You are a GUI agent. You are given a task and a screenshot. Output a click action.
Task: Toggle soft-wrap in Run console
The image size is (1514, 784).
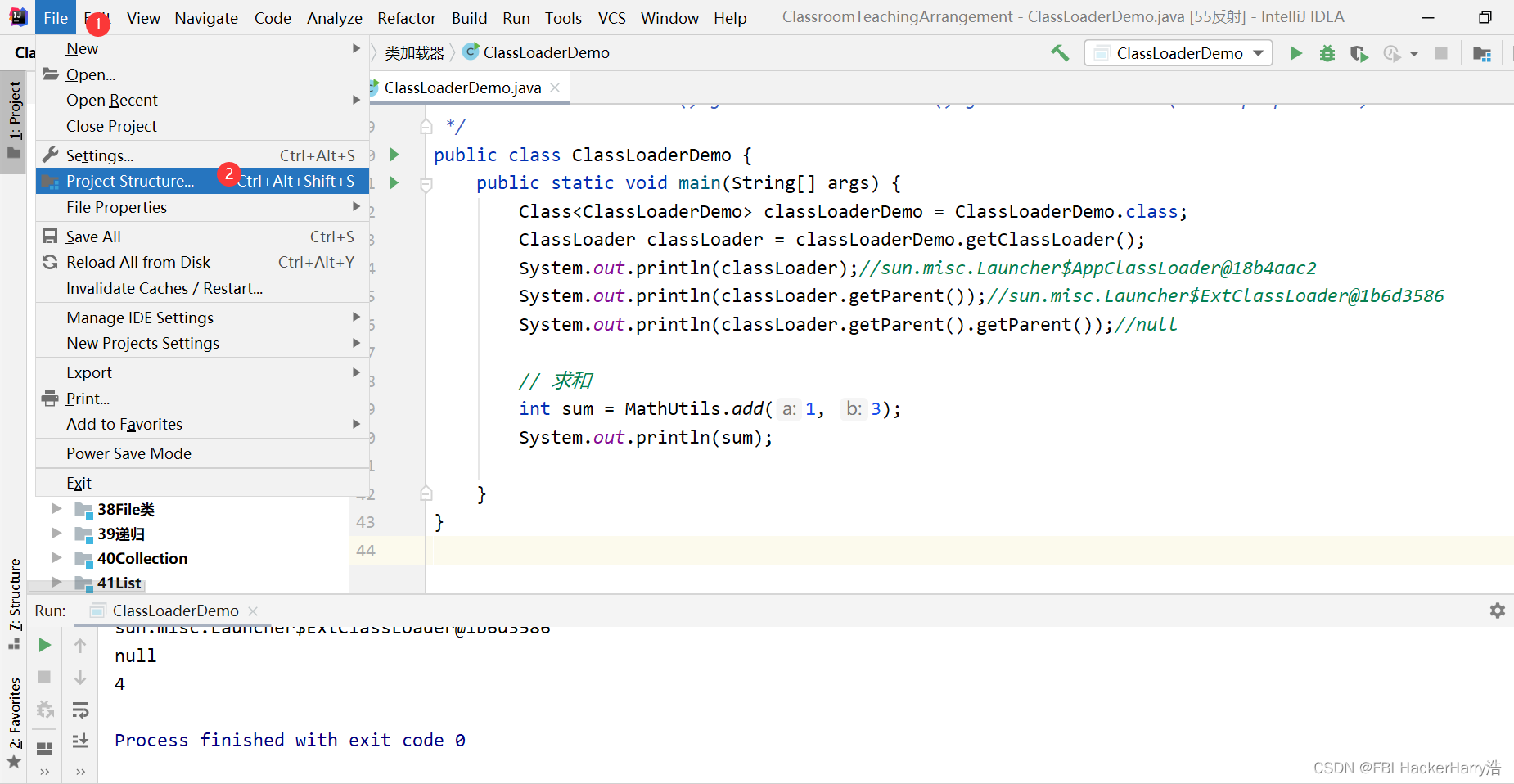[80, 710]
